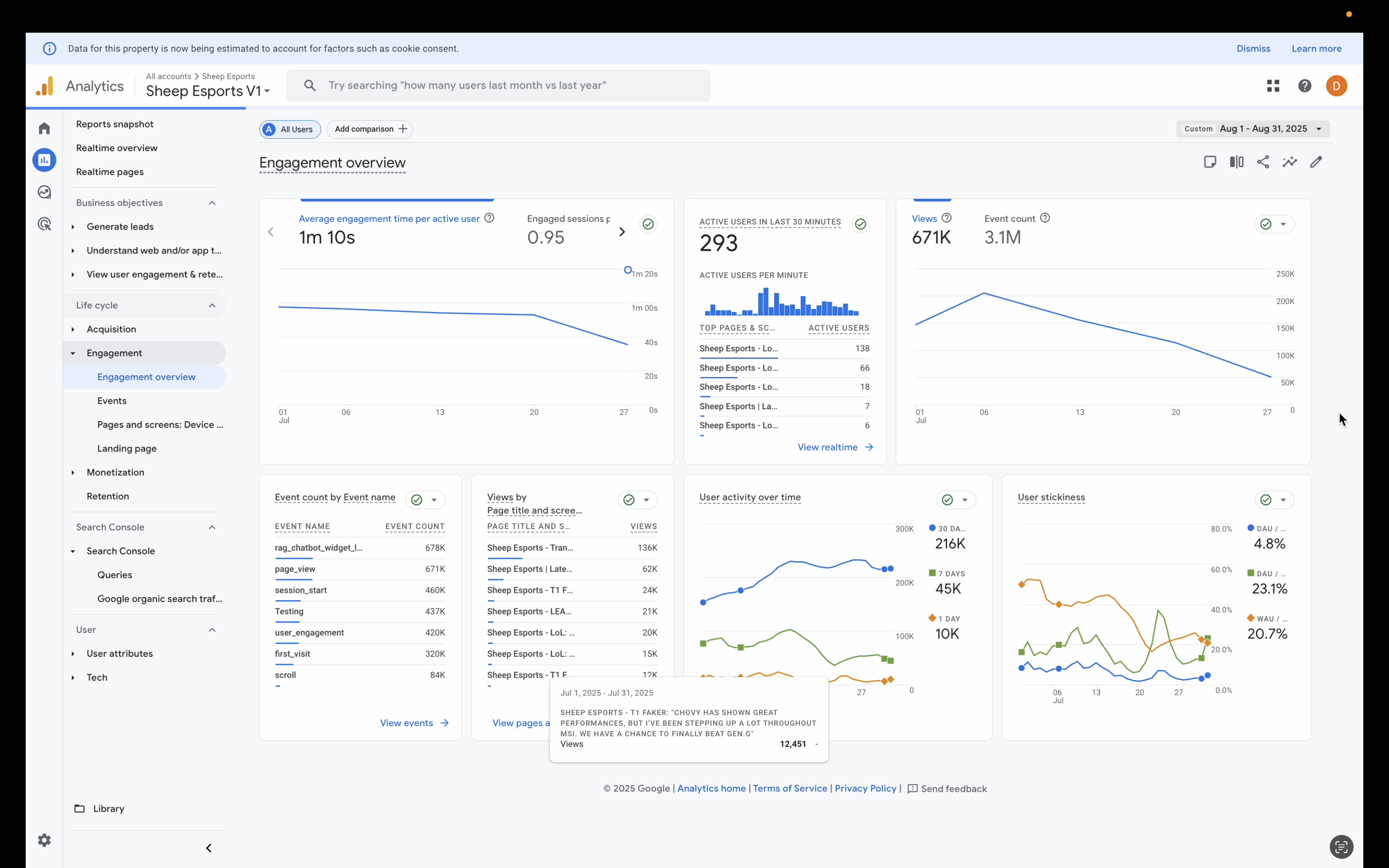Click data quality checkmark on realtime card
The image size is (1389, 868).
[860, 224]
